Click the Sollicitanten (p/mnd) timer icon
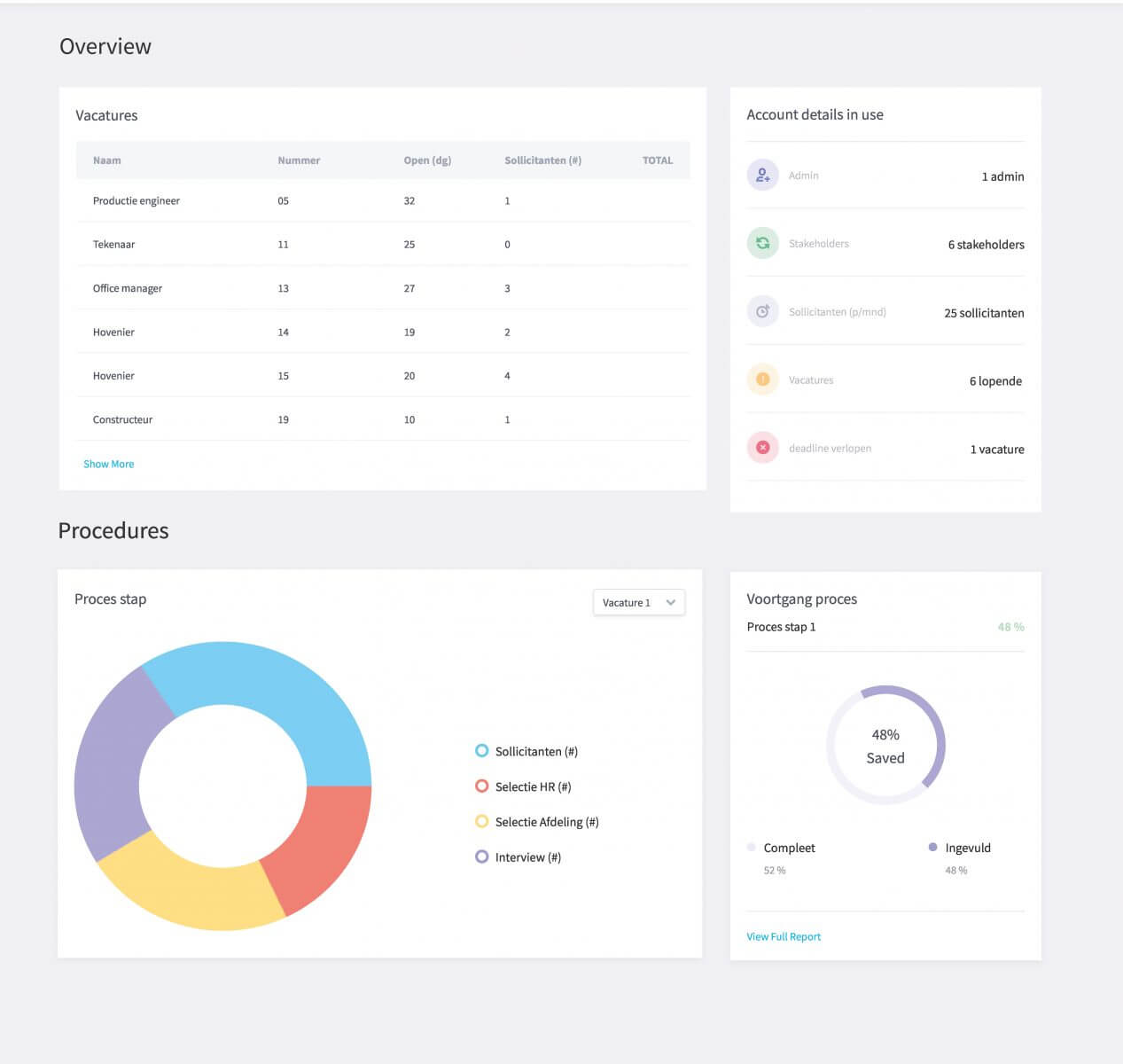 pyautogui.click(x=762, y=311)
